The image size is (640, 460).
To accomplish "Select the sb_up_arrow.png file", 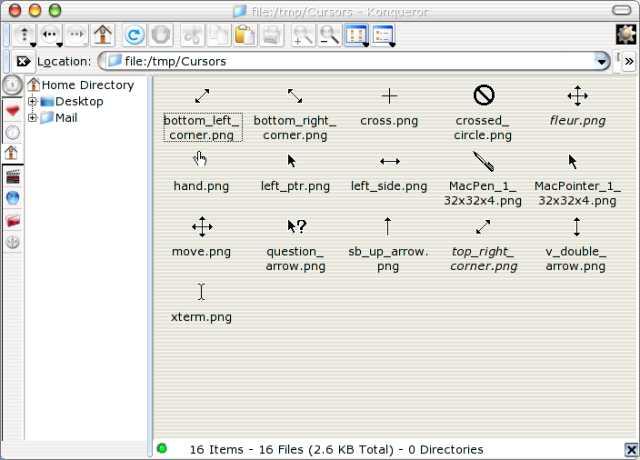I will tap(388, 245).
